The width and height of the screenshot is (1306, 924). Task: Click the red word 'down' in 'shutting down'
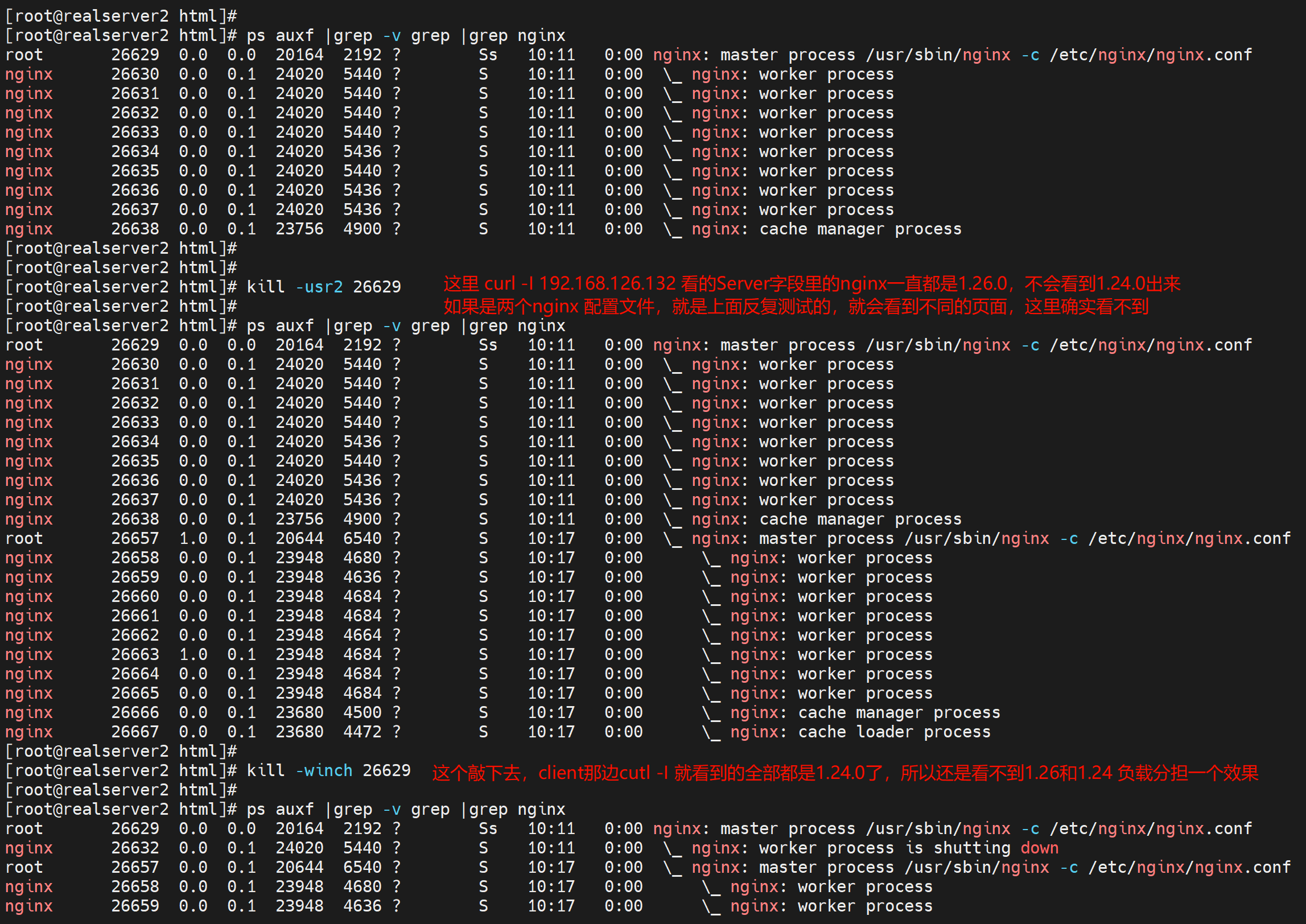[1039, 848]
